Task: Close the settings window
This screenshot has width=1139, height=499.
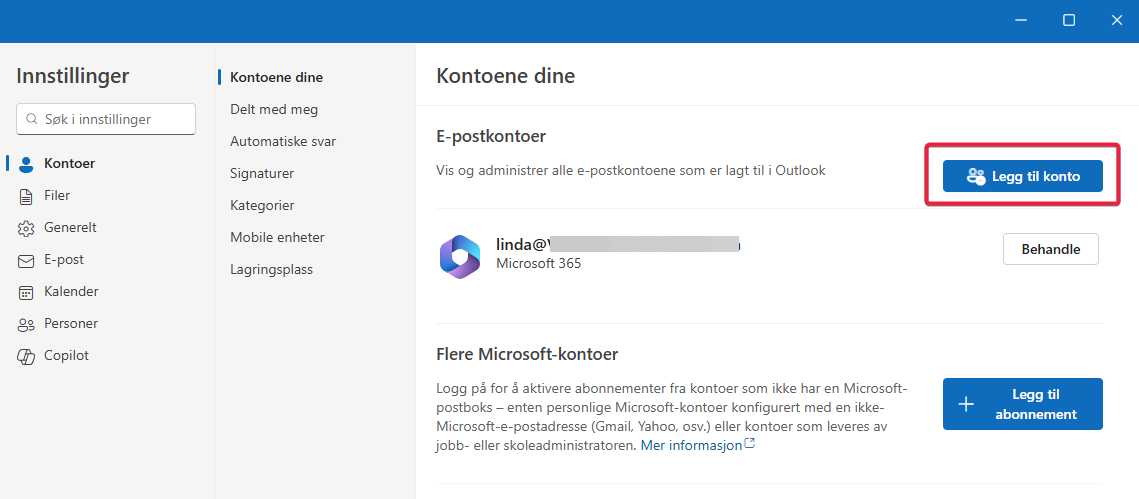Action: tap(1116, 20)
